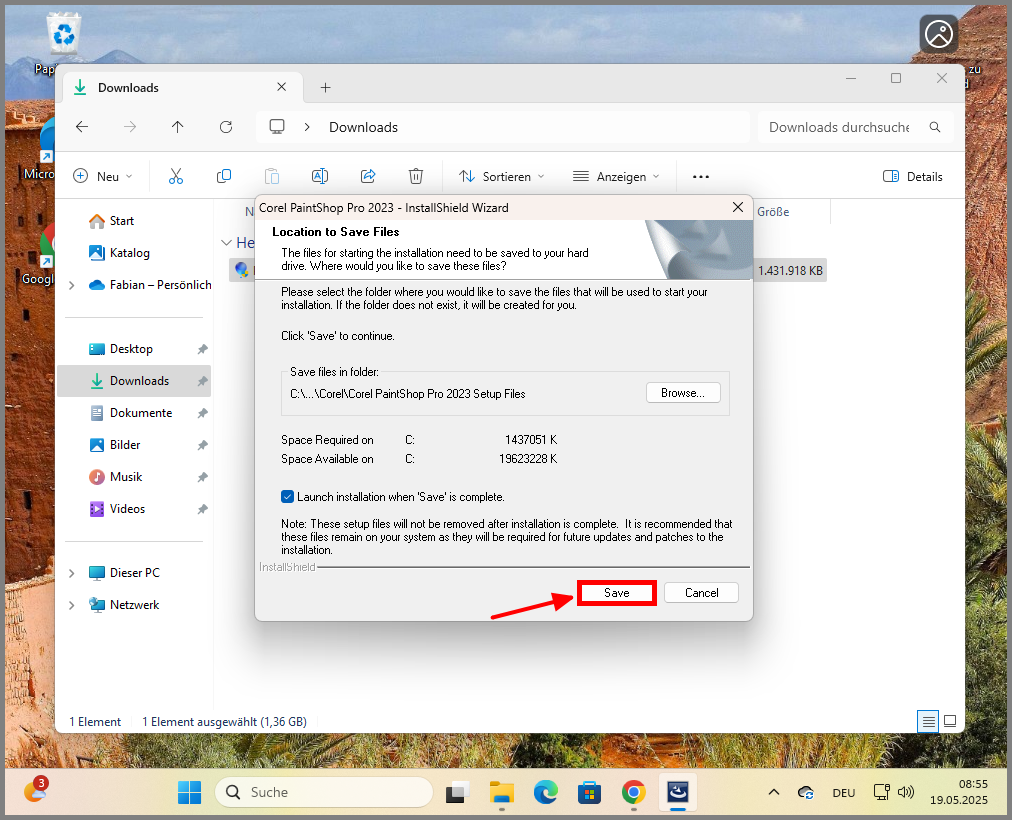Click the Share icon in the toolbar

(368, 175)
